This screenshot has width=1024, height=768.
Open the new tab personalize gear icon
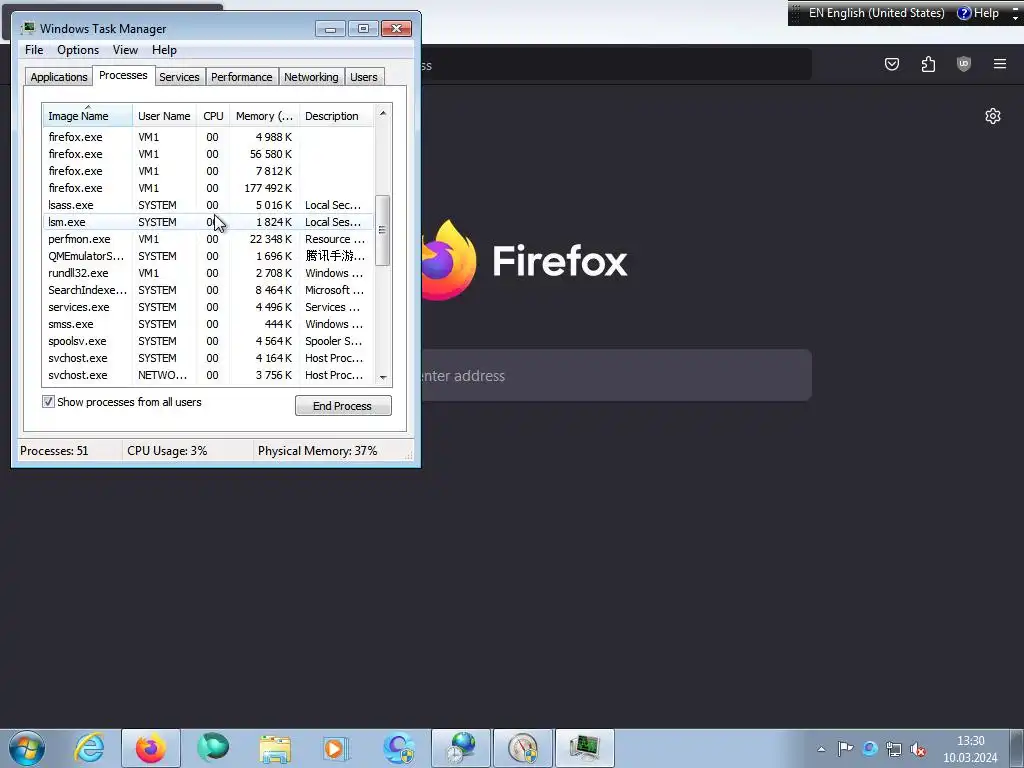pyautogui.click(x=993, y=116)
